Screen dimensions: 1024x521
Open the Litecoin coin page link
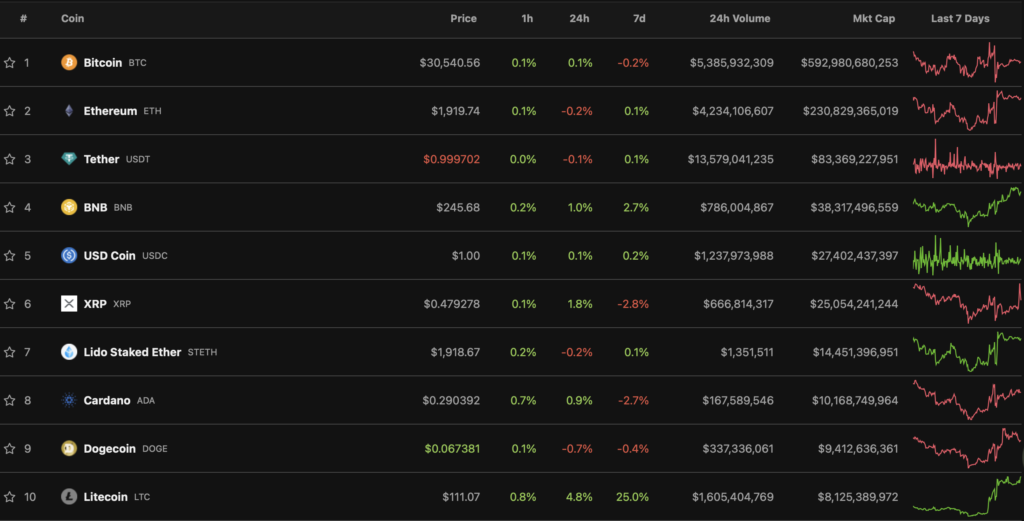[105, 497]
